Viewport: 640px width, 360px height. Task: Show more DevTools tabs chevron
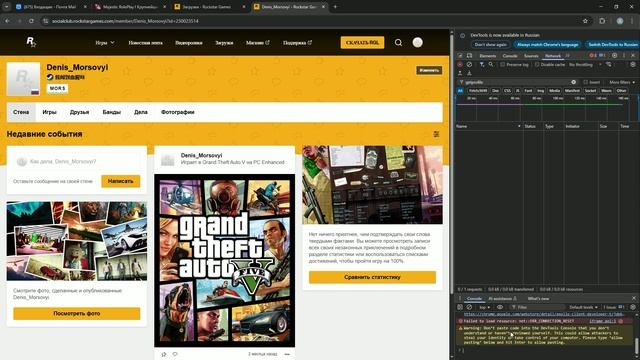pyautogui.click(x=567, y=56)
